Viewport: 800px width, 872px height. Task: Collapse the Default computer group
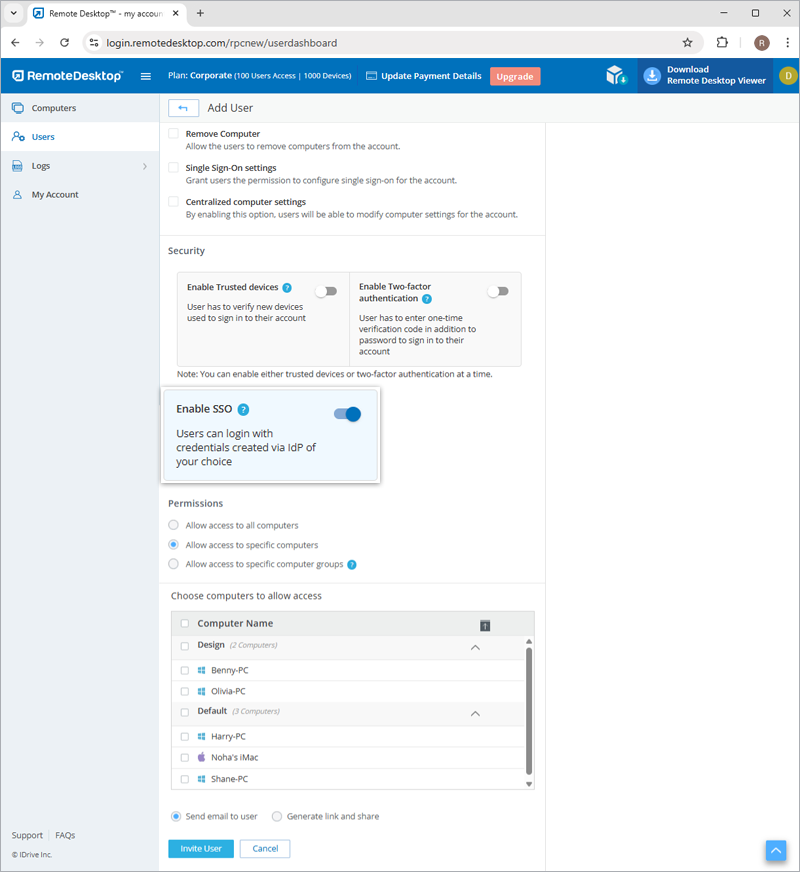(x=475, y=714)
